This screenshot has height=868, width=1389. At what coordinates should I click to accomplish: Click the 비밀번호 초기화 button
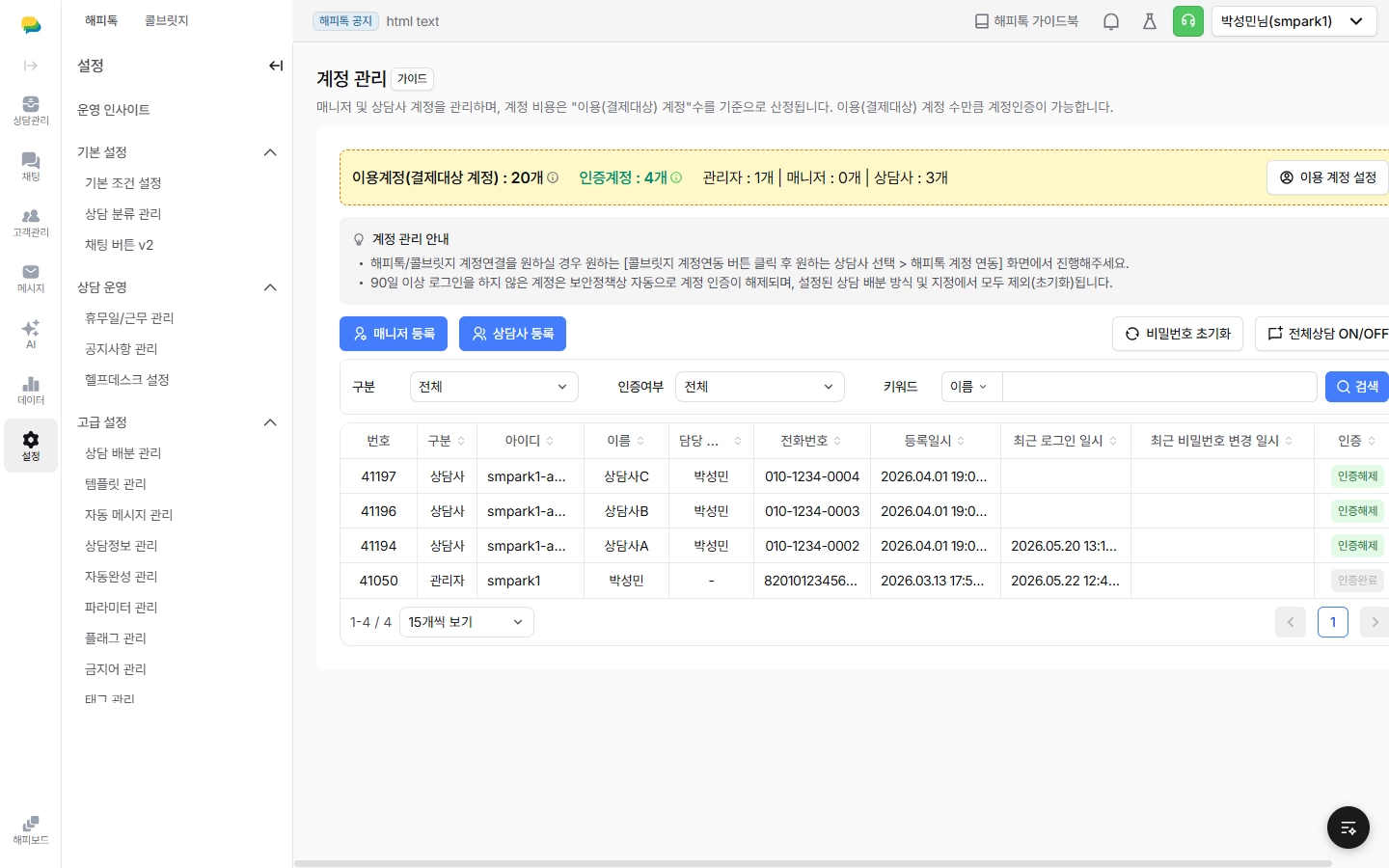[x=1178, y=334]
